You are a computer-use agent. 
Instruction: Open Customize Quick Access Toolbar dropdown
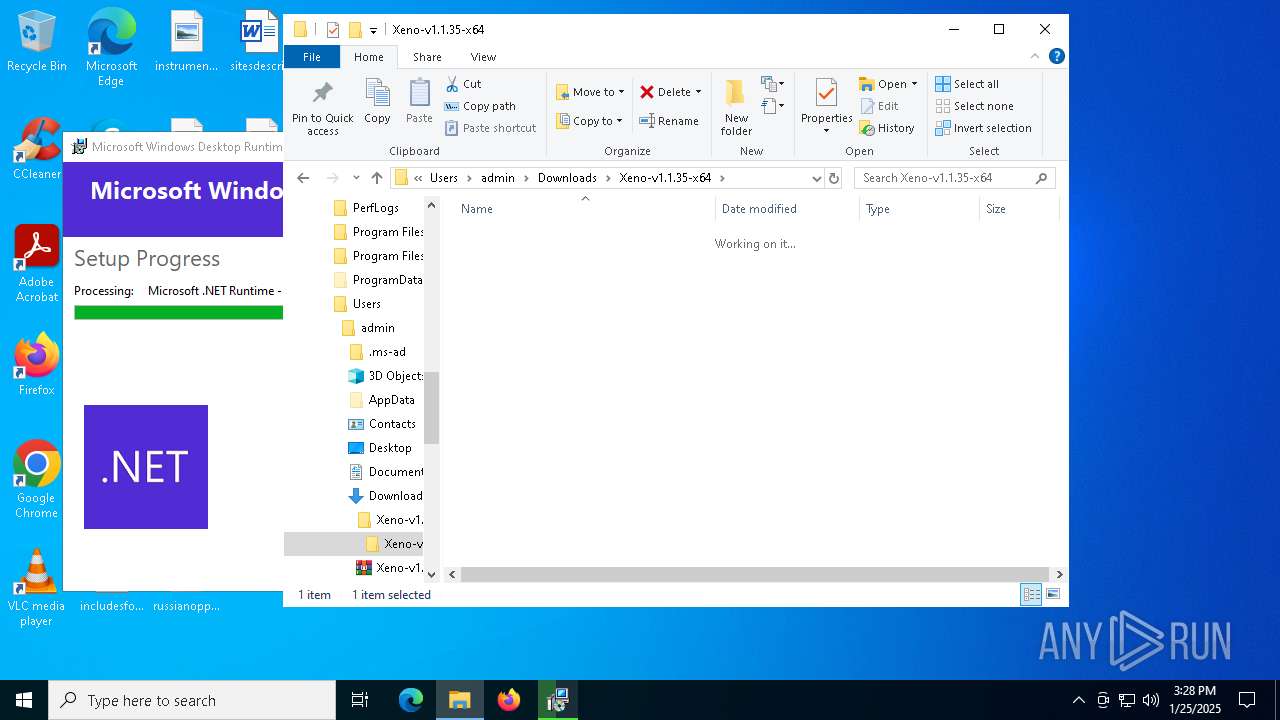373,30
